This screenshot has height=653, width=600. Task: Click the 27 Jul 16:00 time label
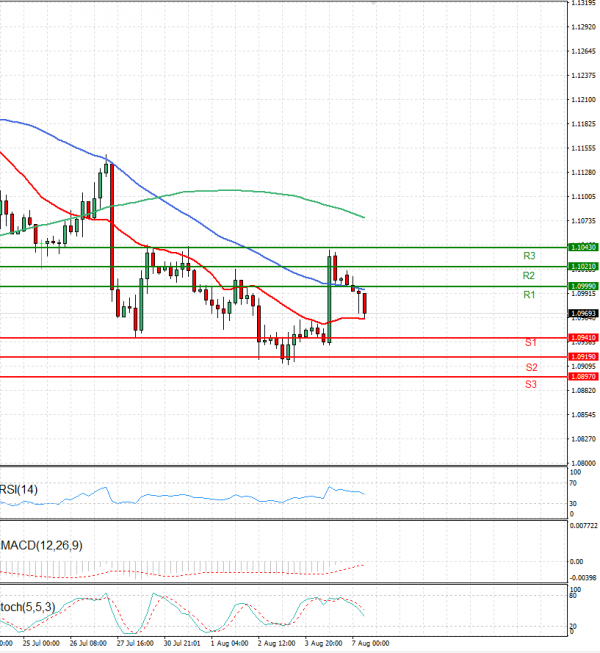(135, 643)
